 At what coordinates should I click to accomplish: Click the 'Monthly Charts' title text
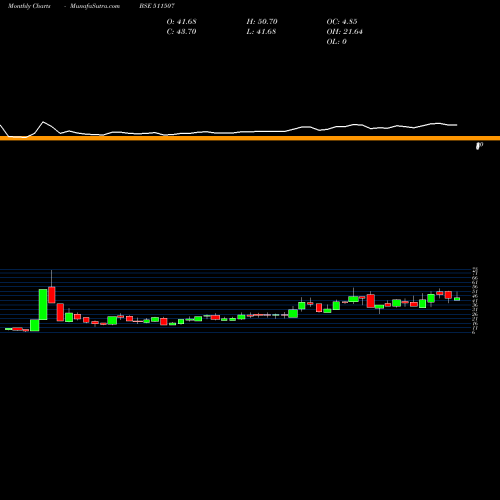point(29,6)
